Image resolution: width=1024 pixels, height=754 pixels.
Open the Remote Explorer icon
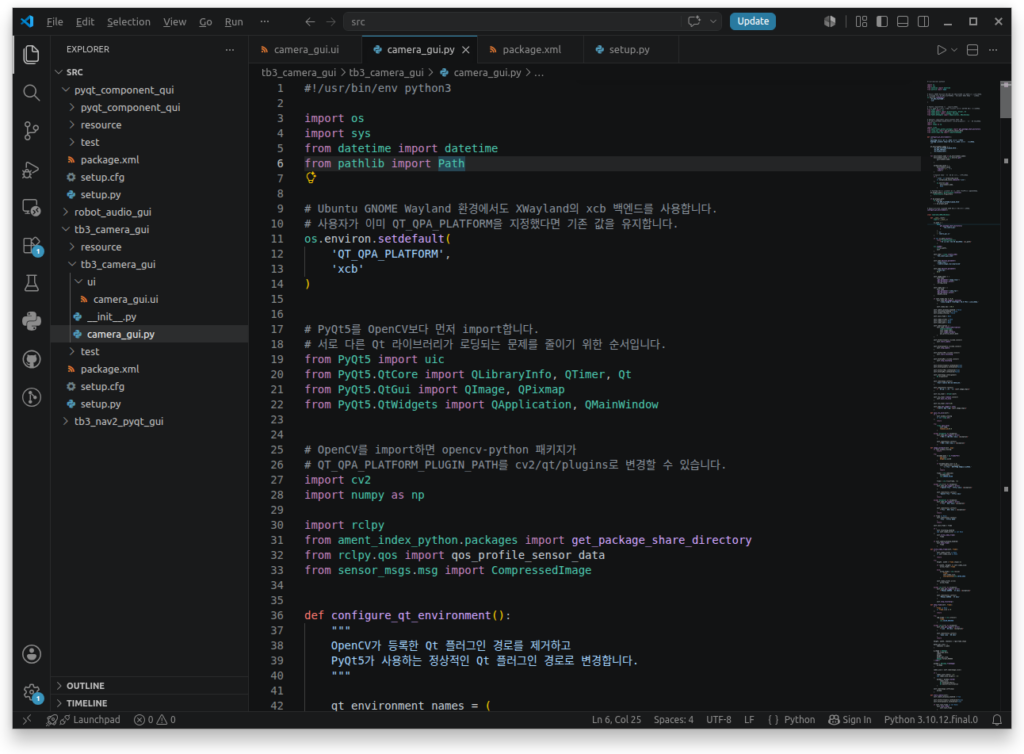tap(31, 208)
